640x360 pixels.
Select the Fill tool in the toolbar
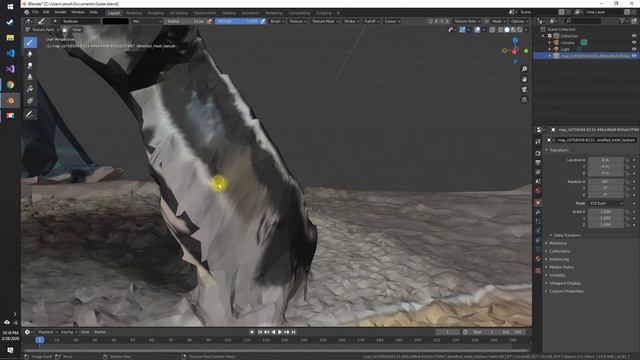coord(30,89)
